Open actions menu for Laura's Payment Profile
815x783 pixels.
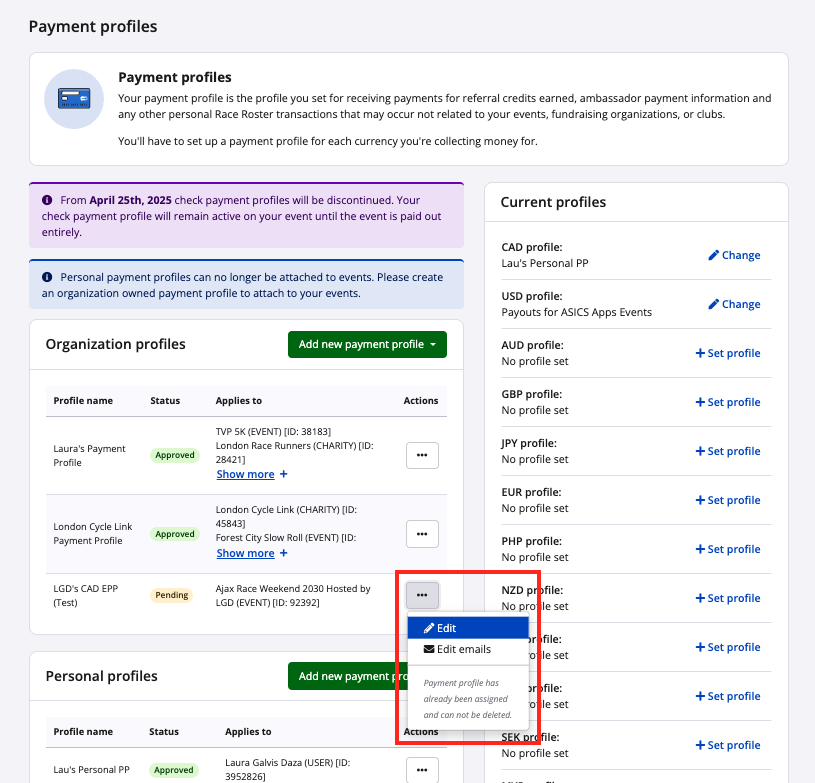click(x=422, y=456)
